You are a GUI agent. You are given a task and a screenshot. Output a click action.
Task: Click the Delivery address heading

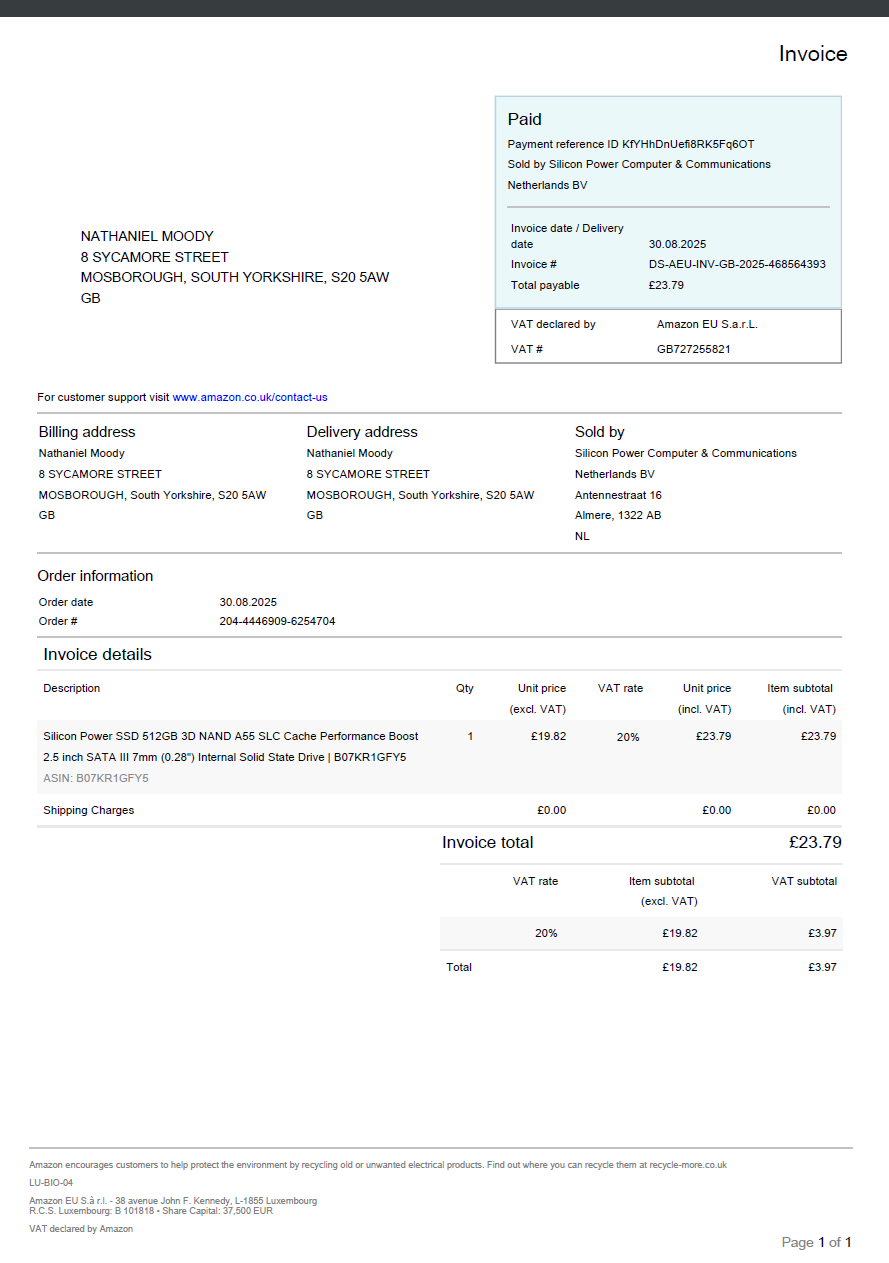(362, 432)
